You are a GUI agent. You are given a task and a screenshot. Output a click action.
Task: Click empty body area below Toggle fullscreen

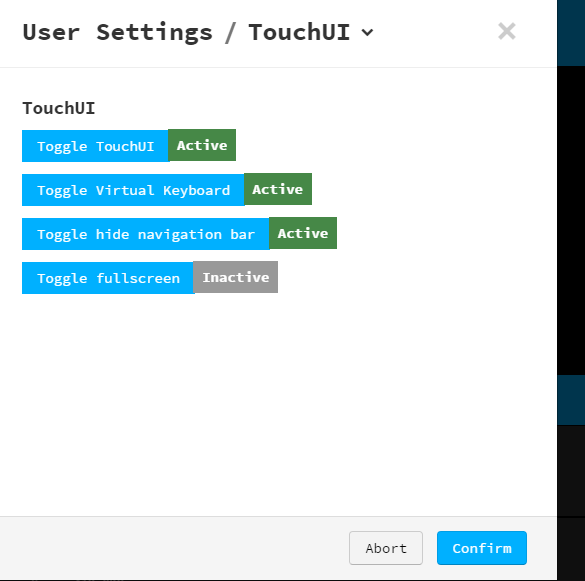pyautogui.click(x=278, y=403)
